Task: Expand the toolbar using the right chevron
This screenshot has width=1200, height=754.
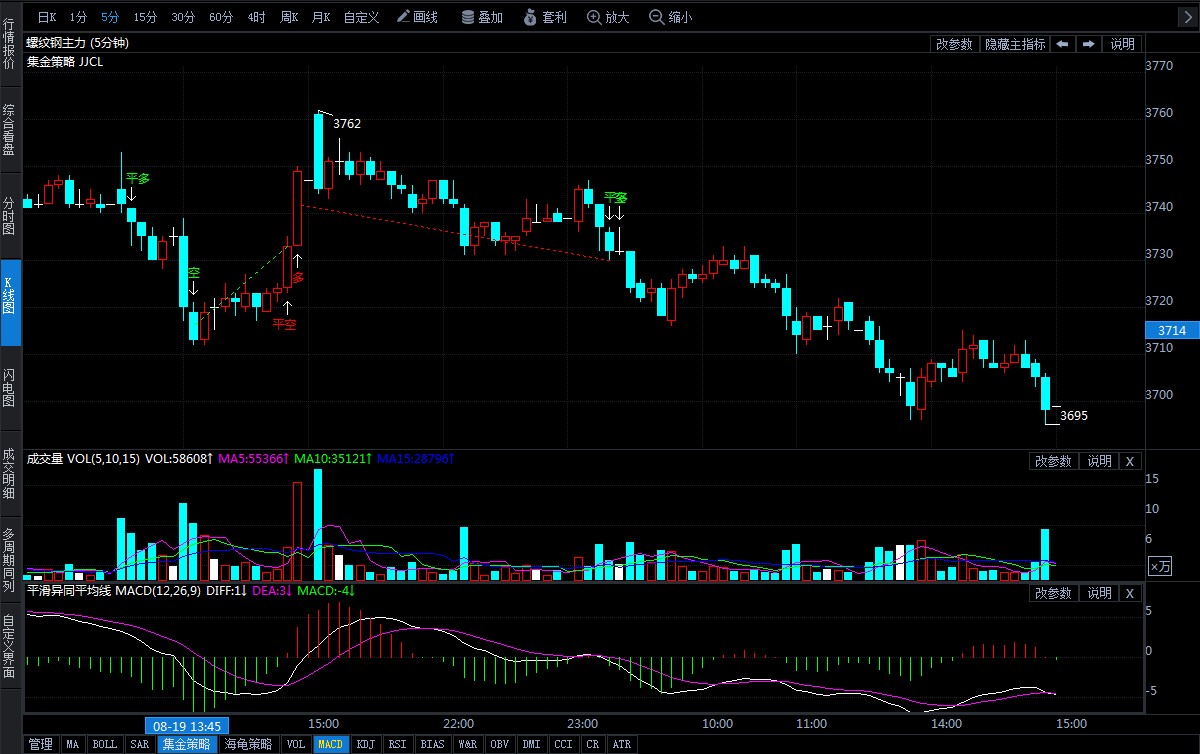Action: click(x=1187, y=17)
